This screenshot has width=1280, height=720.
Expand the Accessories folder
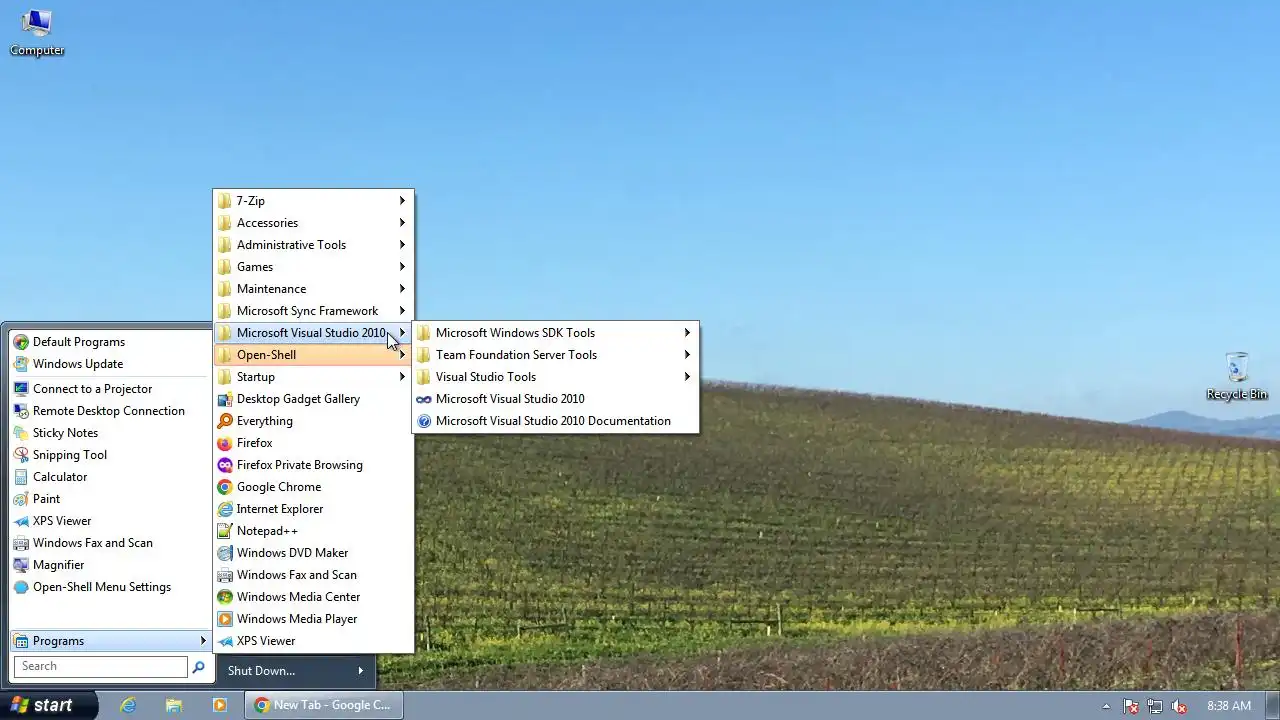(x=313, y=223)
